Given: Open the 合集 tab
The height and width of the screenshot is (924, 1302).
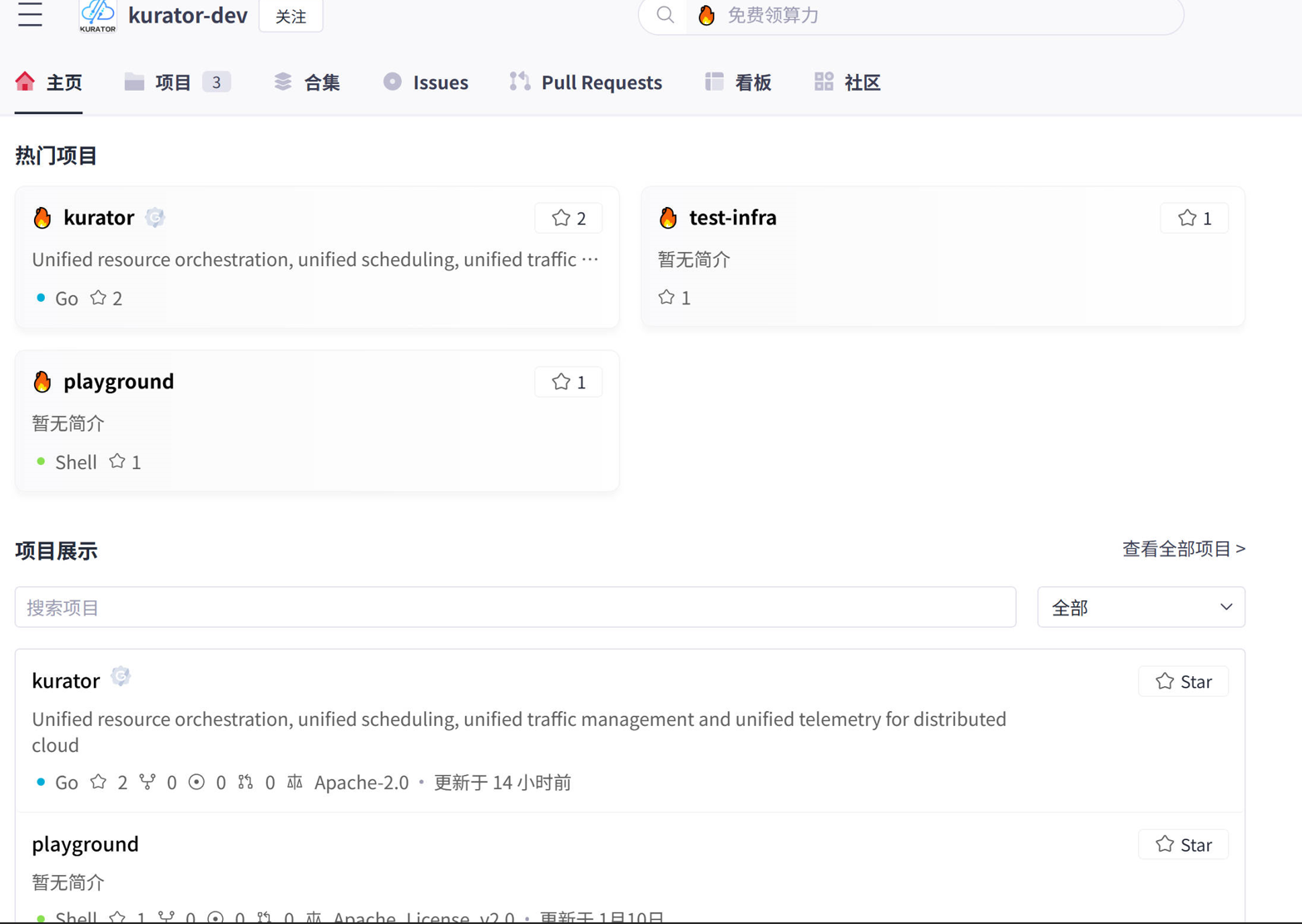Looking at the screenshot, I should coord(307,82).
